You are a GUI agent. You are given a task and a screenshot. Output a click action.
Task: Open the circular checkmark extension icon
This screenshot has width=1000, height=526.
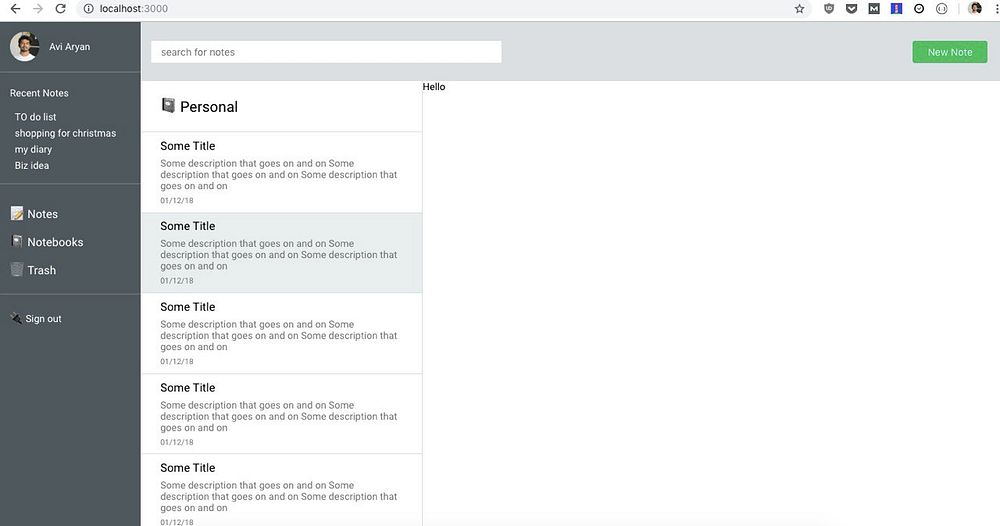pos(919,9)
